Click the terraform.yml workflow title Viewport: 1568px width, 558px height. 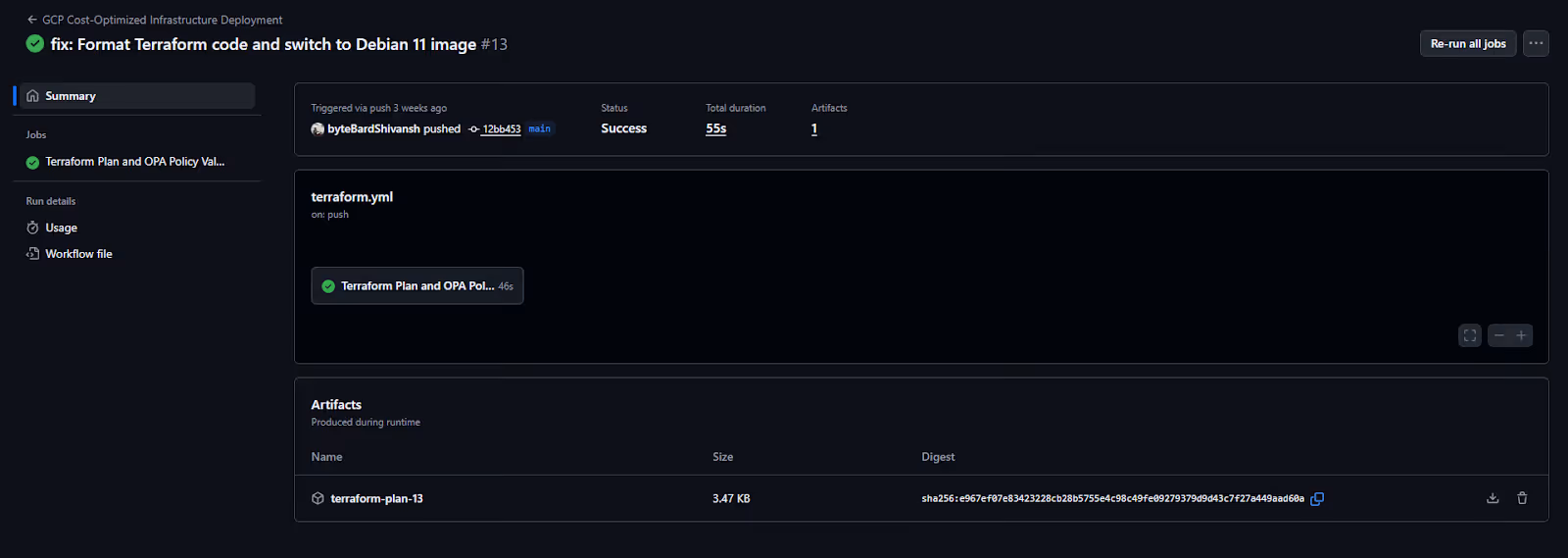(352, 196)
